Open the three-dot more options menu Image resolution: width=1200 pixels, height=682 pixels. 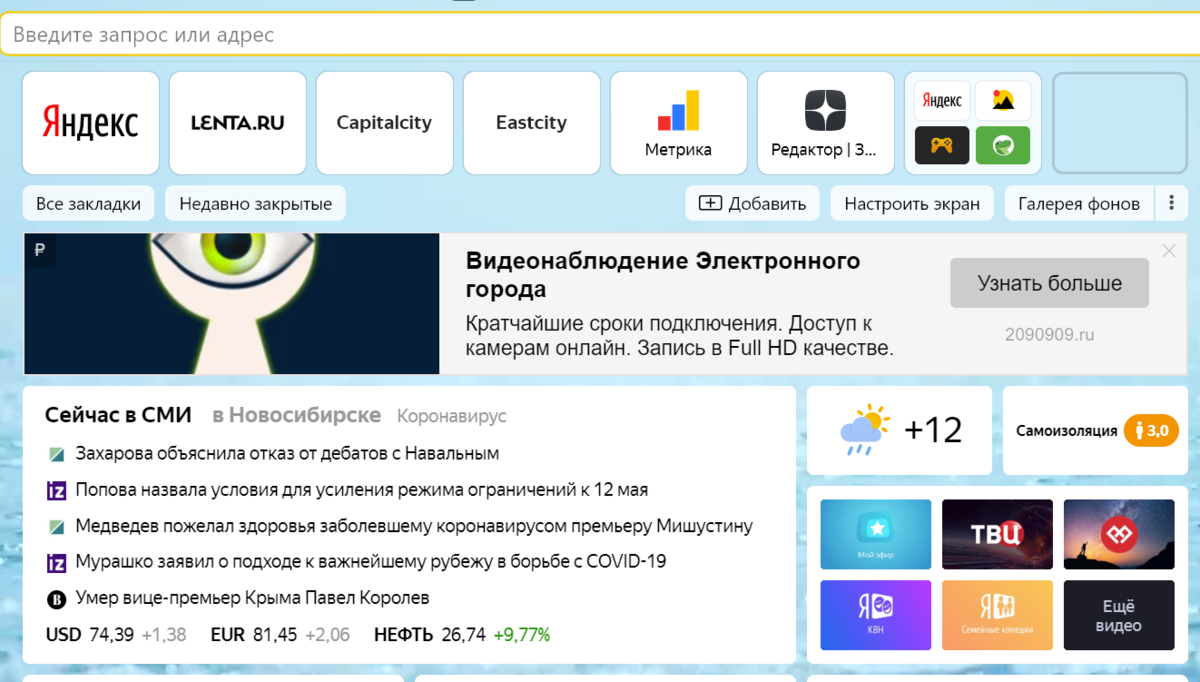coord(1171,204)
